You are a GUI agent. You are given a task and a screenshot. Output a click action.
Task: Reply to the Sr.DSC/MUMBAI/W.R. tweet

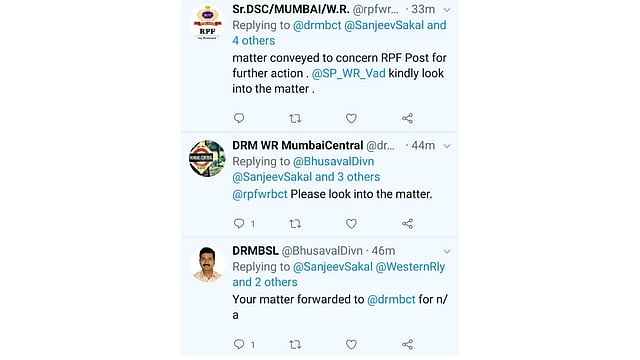point(239,118)
